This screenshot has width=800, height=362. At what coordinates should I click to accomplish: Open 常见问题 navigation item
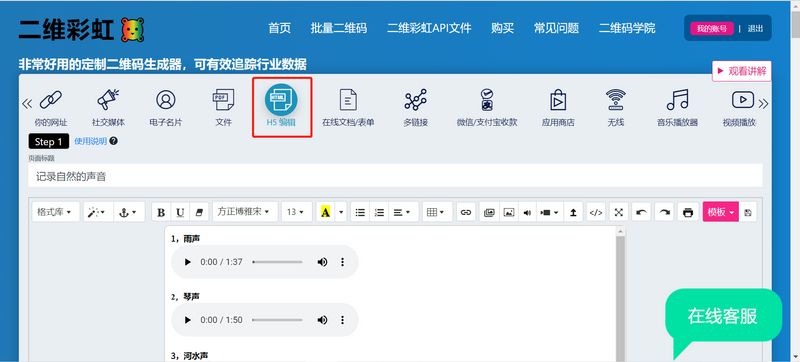(556, 28)
